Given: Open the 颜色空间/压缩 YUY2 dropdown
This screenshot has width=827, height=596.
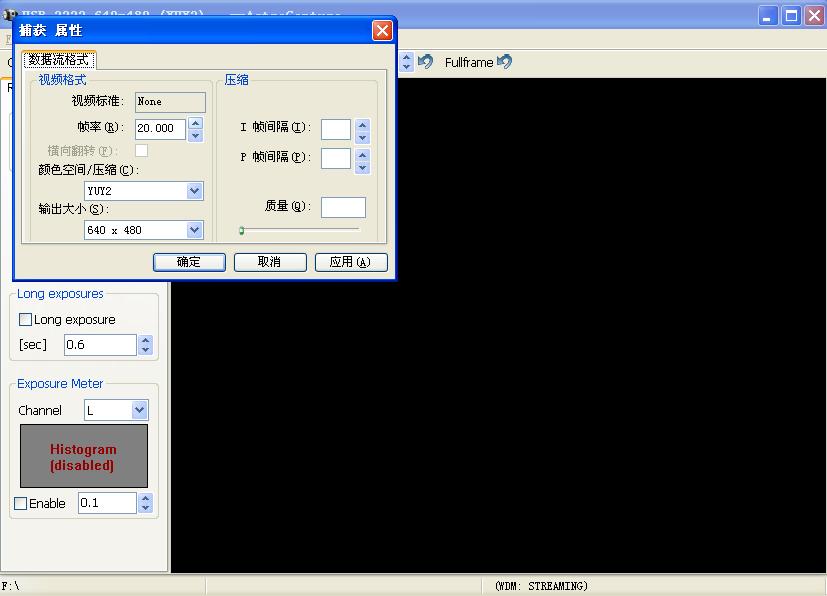Looking at the screenshot, I should click(195, 191).
